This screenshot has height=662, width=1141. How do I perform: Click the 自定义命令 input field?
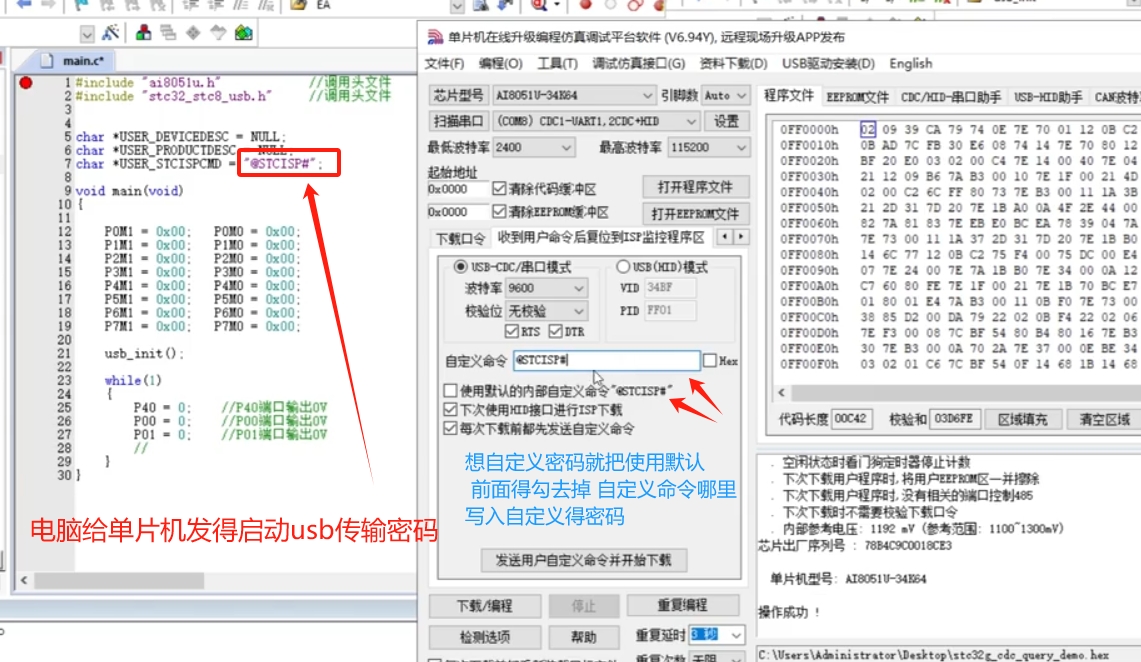(607, 360)
